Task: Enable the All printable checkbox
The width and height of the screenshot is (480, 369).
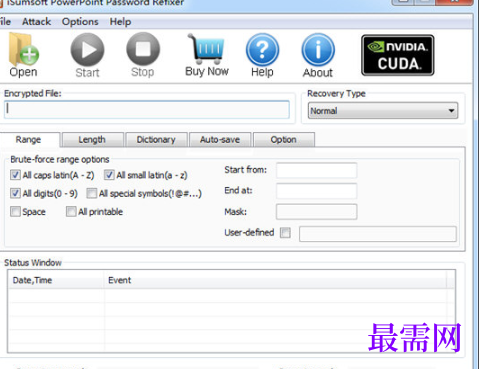Action: [71, 212]
